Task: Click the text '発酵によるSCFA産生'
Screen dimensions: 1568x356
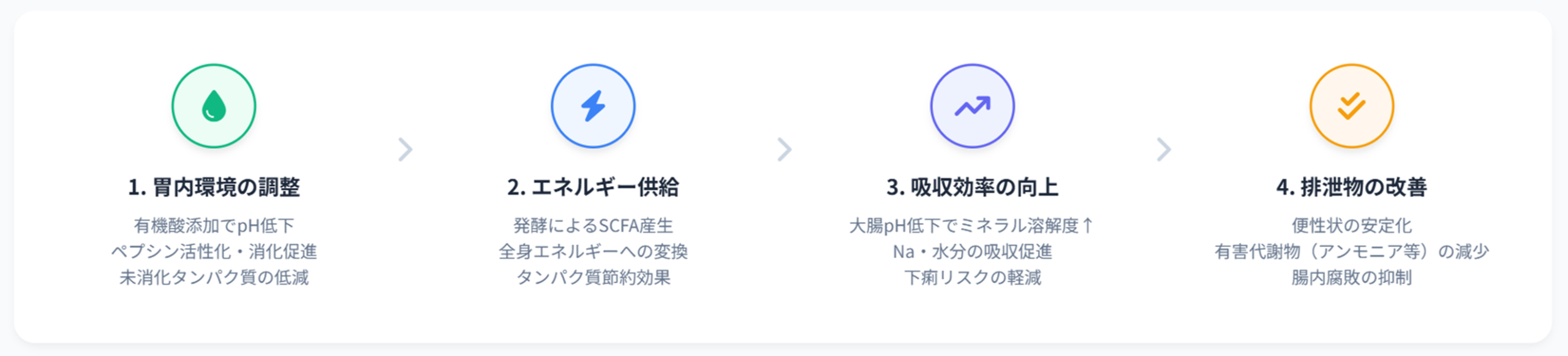Action: click(593, 225)
